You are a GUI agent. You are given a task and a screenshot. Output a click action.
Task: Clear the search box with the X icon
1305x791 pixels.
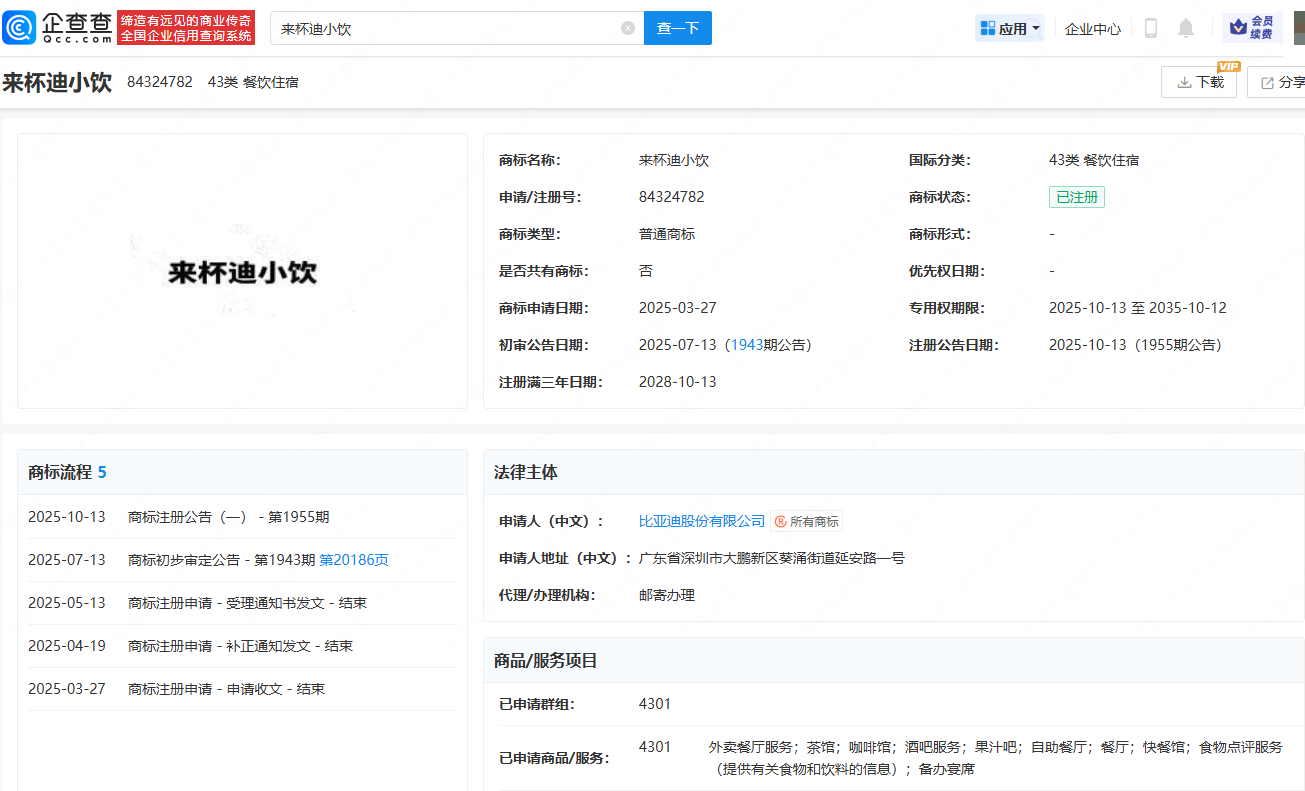tap(628, 28)
